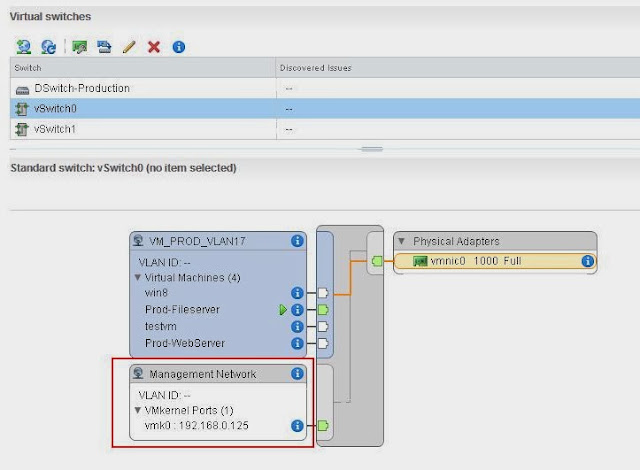640x470 pixels.
Task: Collapse the Virtual Machines (4) list
Action: [x=138, y=277]
